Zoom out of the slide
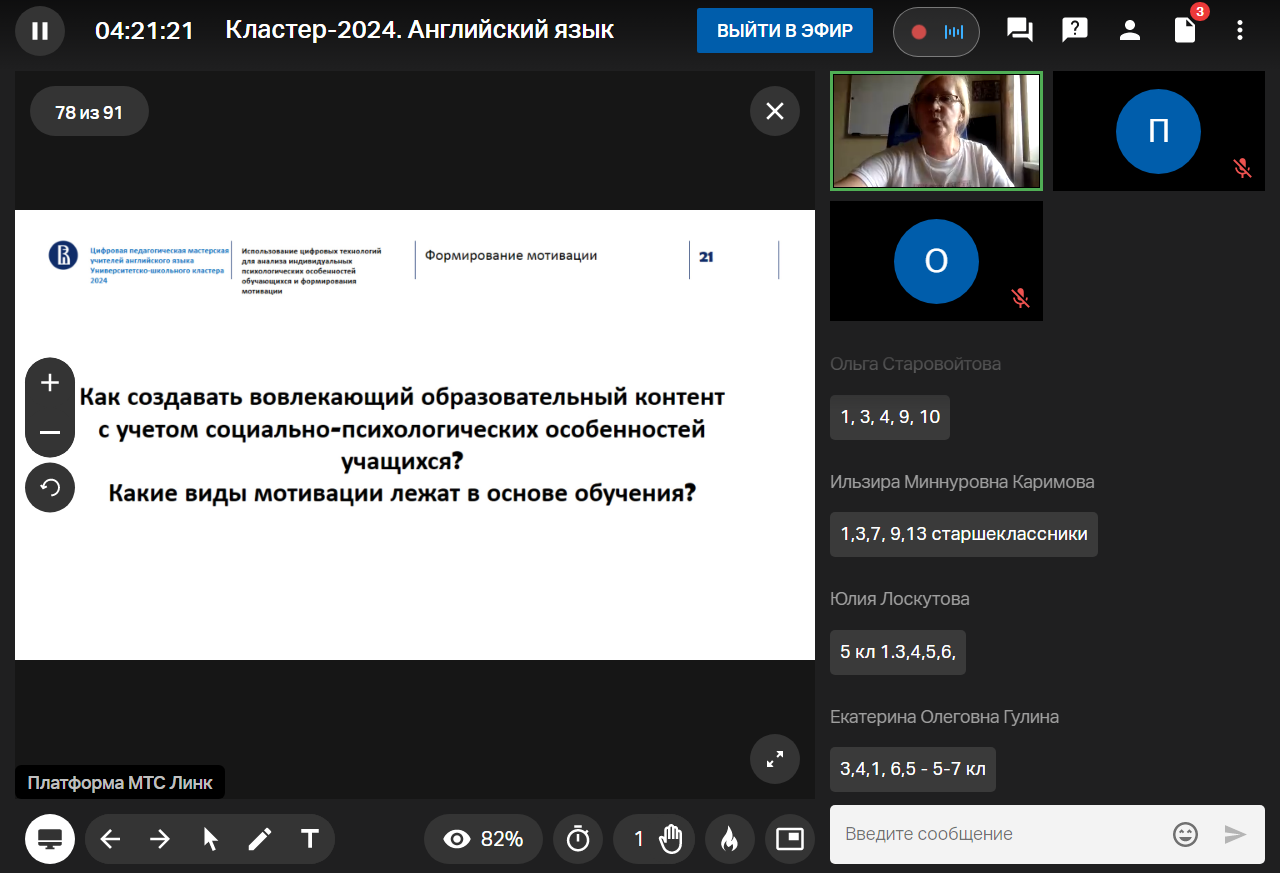The image size is (1280, 873). [50, 433]
